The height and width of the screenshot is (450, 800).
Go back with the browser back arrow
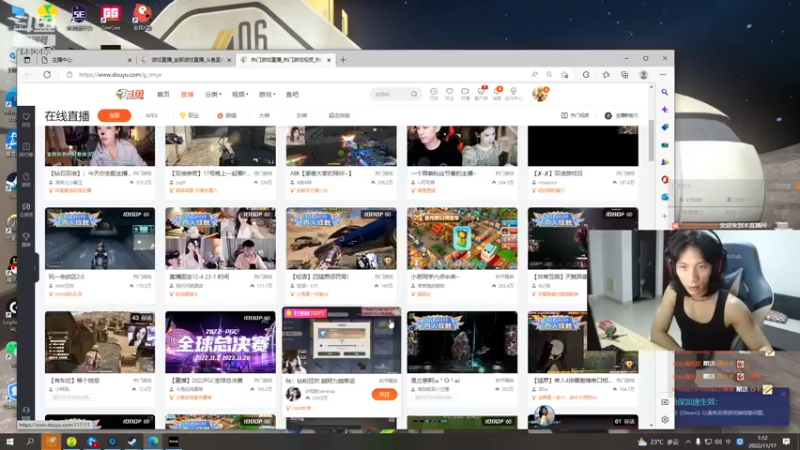pos(29,74)
